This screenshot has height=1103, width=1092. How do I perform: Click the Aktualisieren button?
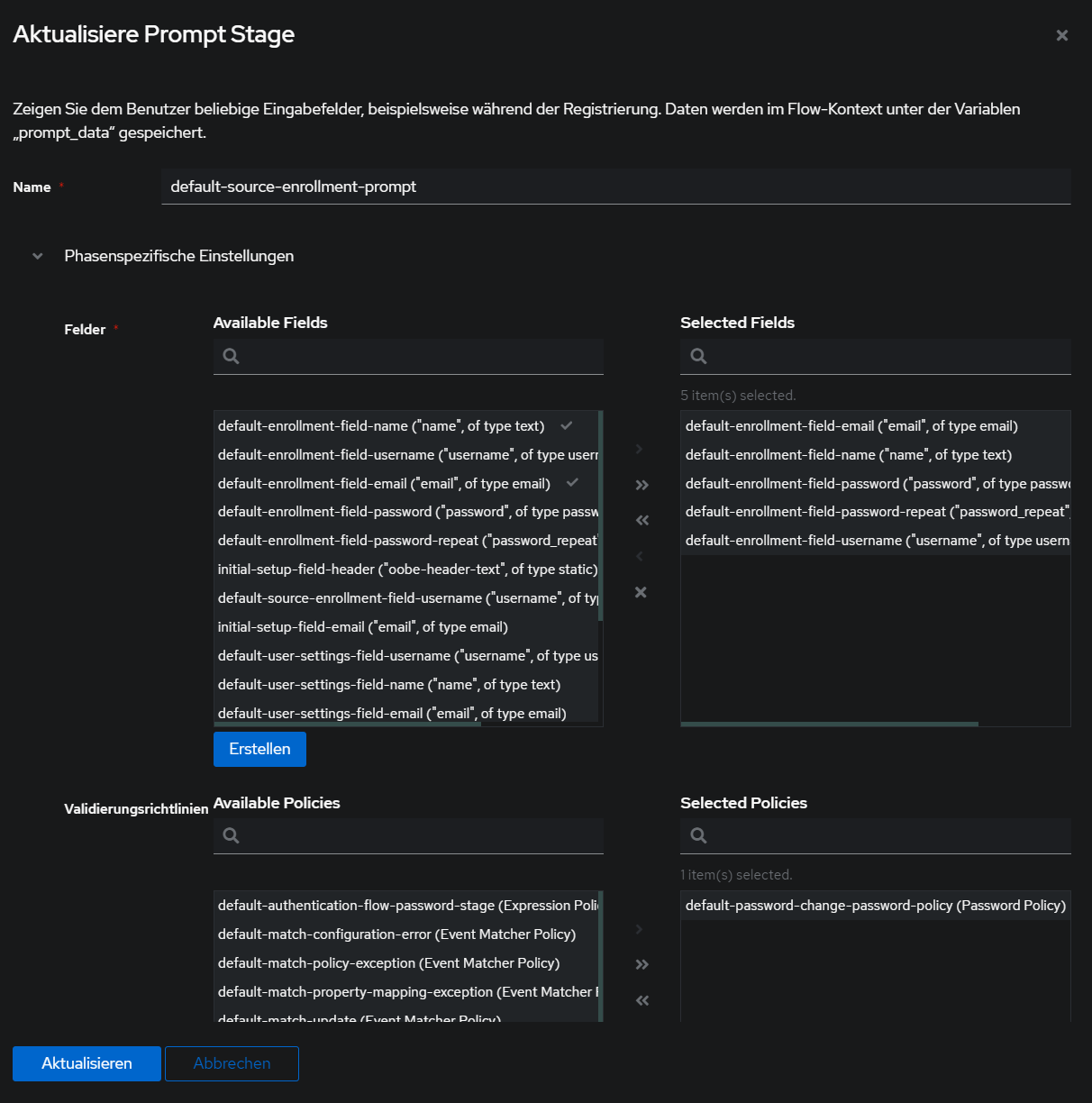point(86,1063)
